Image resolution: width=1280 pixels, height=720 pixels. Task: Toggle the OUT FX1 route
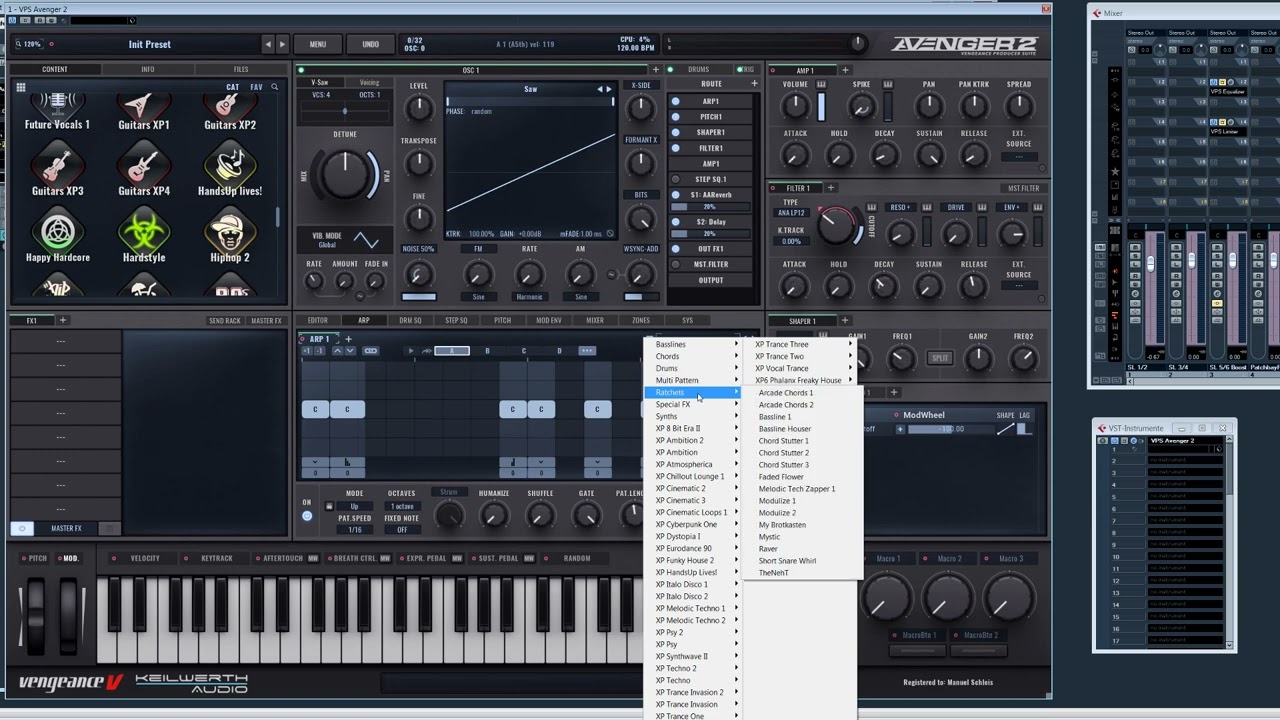[x=676, y=249]
